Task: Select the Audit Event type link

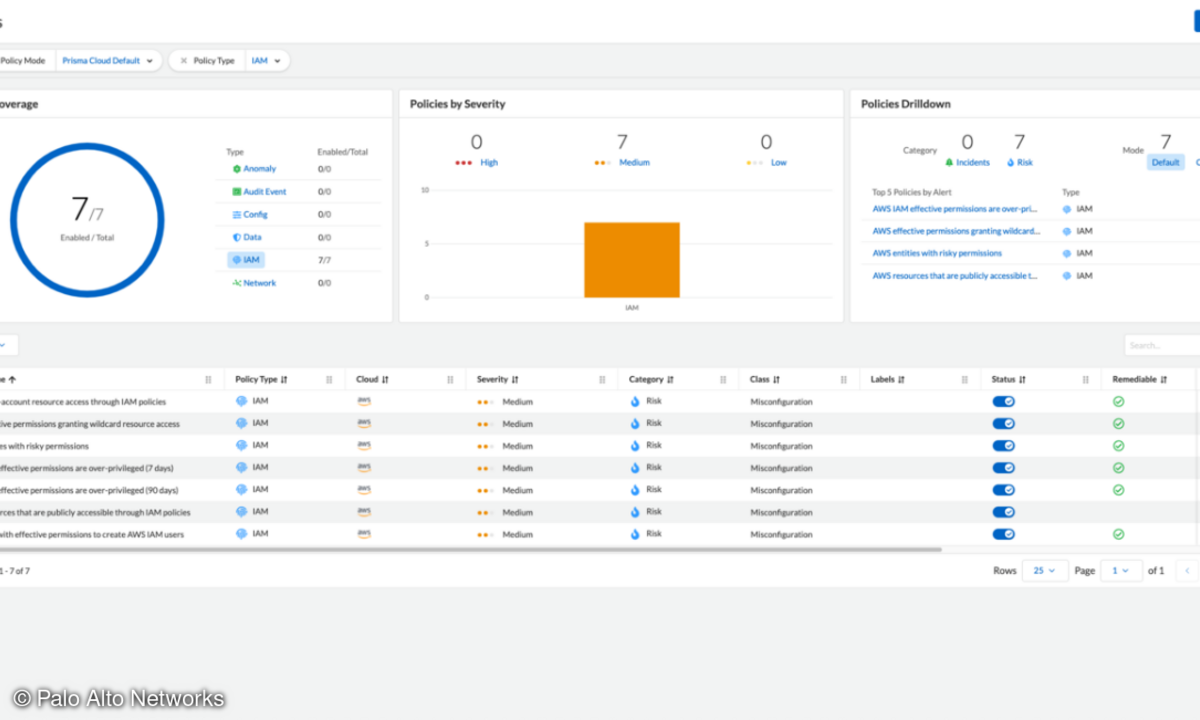Action: [x=265, y=192]
